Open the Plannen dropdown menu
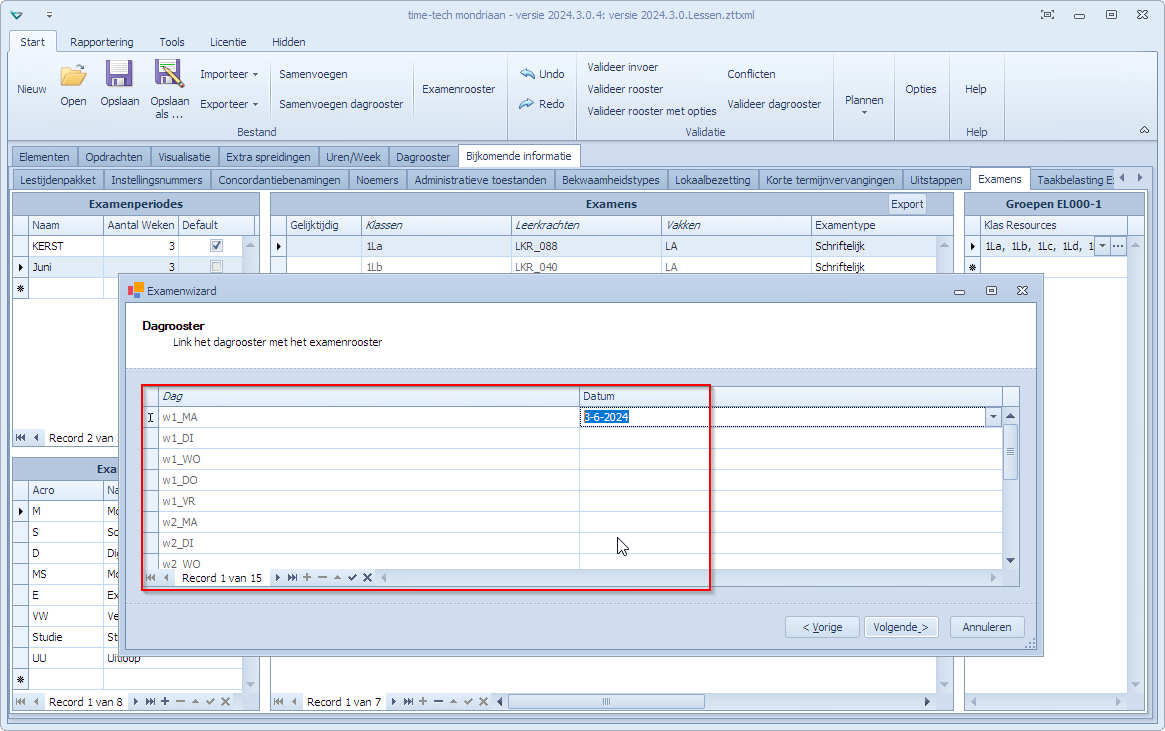This screenshot has width=1165, height=731. pyautogui.click(x=864, y=103)
